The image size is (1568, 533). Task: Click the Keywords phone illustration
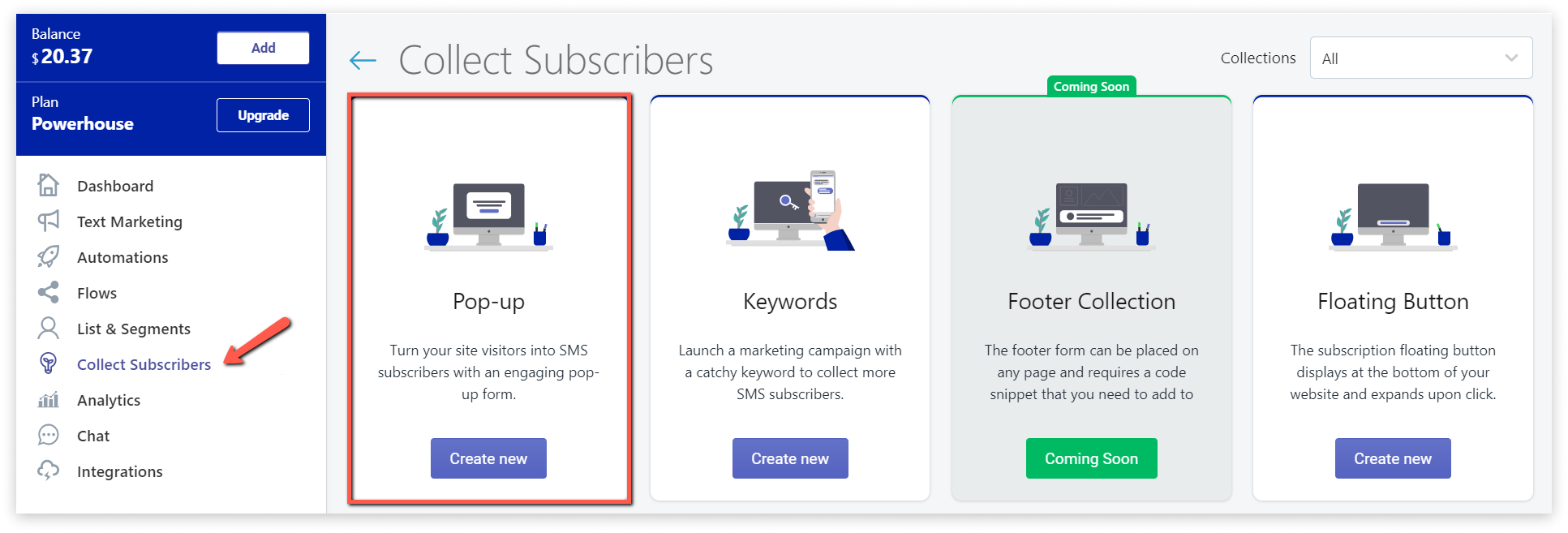791,211
